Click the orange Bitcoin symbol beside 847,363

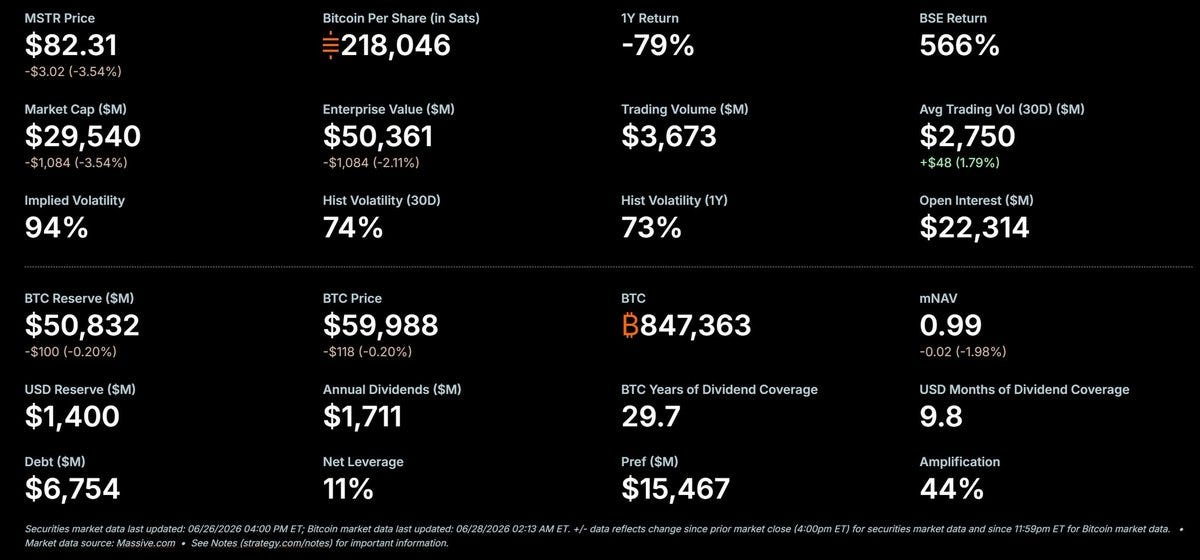[629, 325]
